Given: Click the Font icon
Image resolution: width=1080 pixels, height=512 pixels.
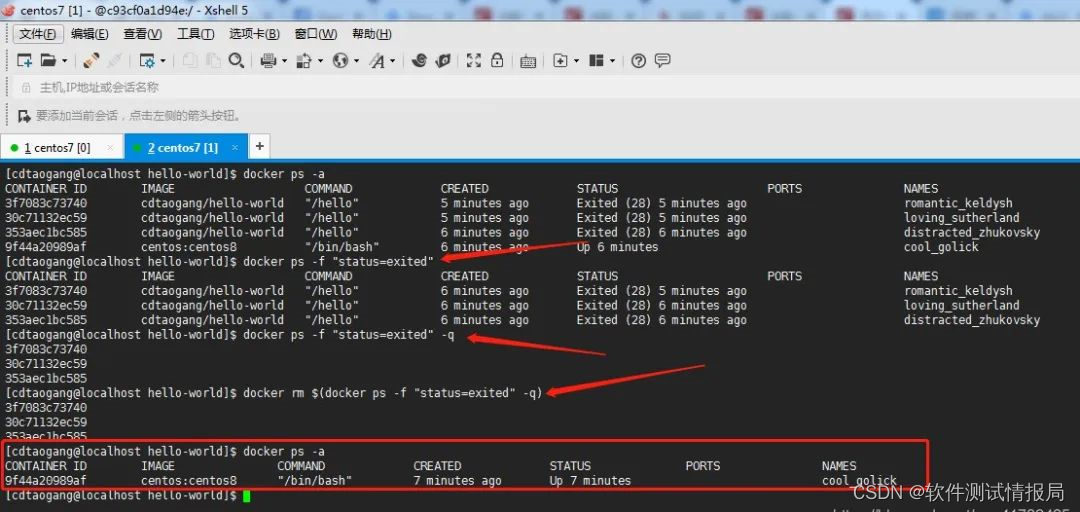Looking at the screenshot, I should click(x=377, y=61).
